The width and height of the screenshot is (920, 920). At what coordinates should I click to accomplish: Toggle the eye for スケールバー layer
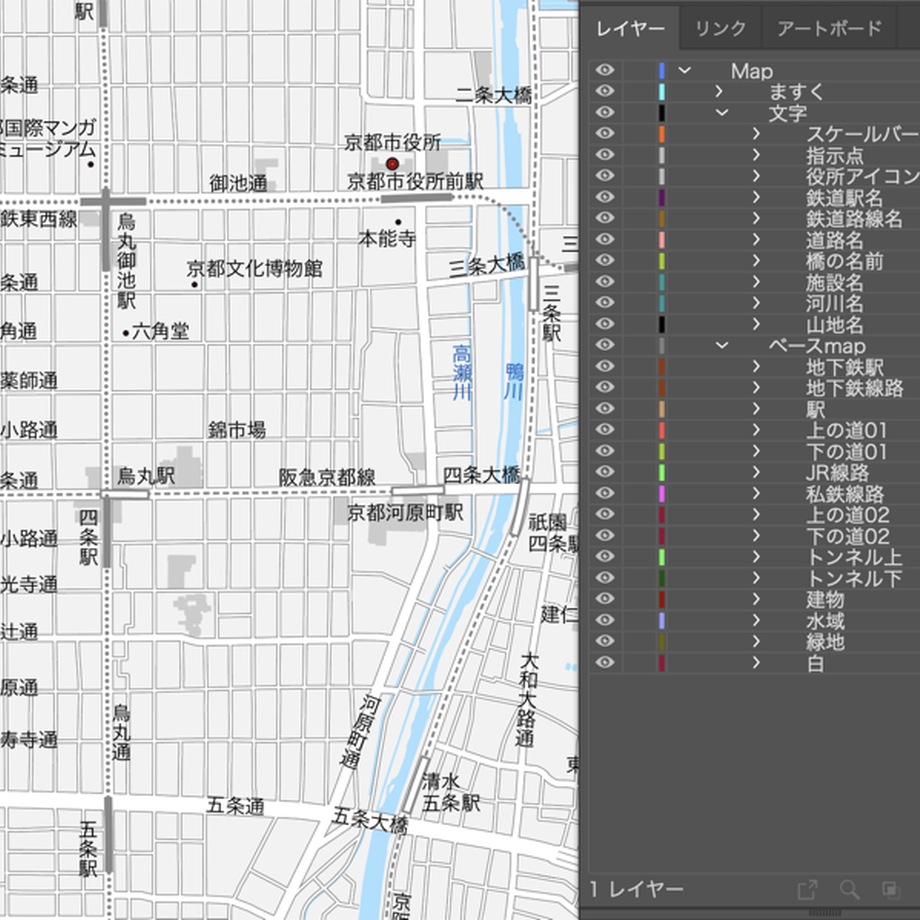pyautogui.click(x=605, y=133)
